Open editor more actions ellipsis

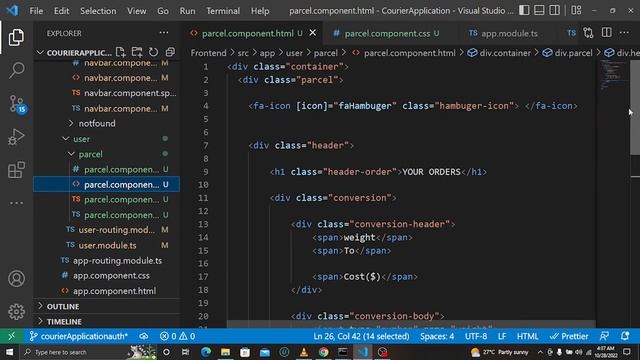coord(624,33)
